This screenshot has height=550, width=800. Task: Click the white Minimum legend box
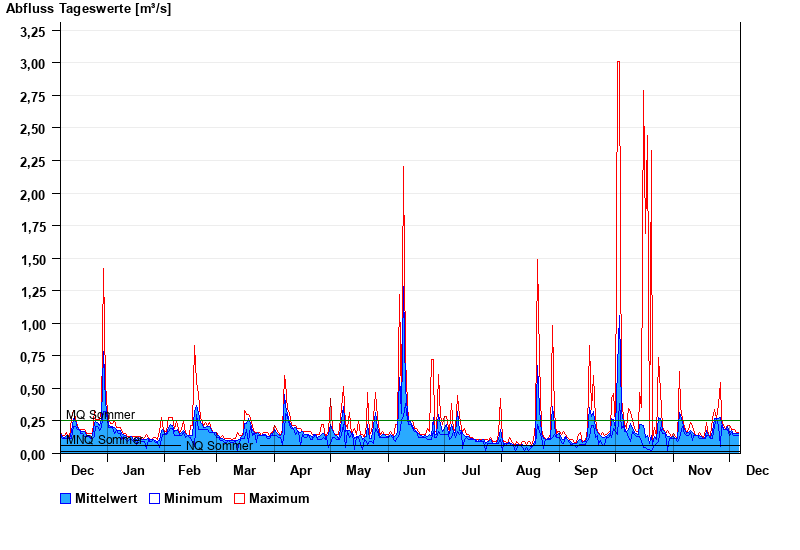tap(155, 498)
